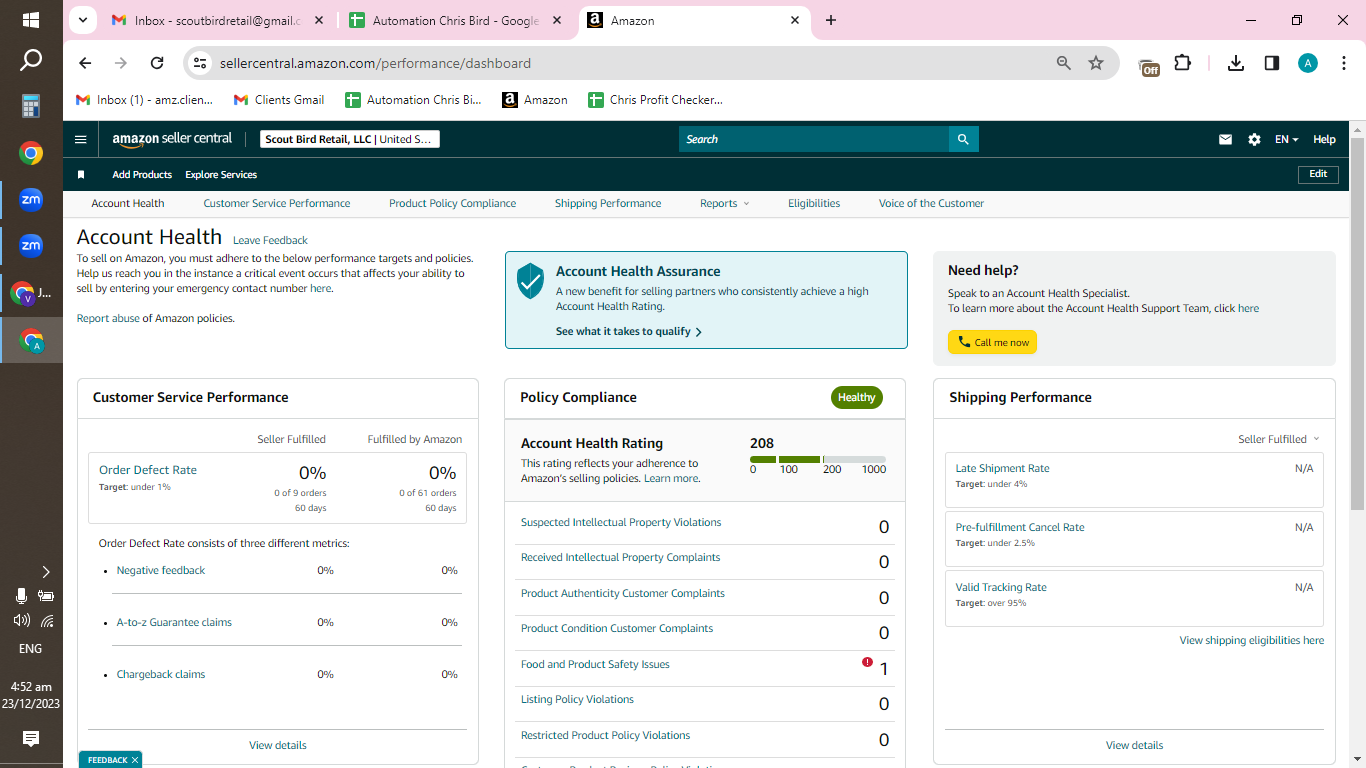Open the Late Shipment Rate link
Image resolution: width=1366 pixels, height=768 pixels.
click(1002, 468)
